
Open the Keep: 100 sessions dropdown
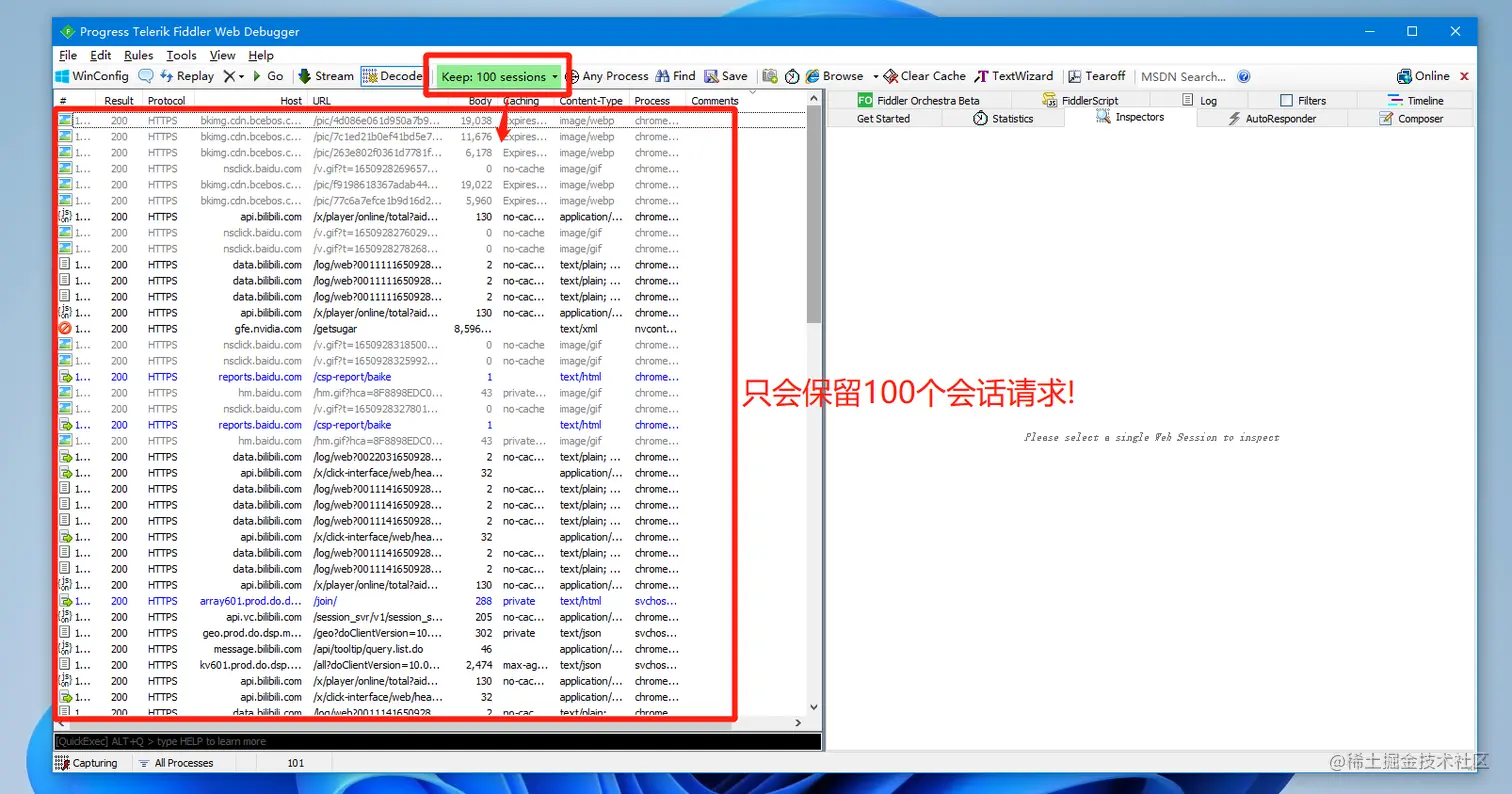click(499, 76)
